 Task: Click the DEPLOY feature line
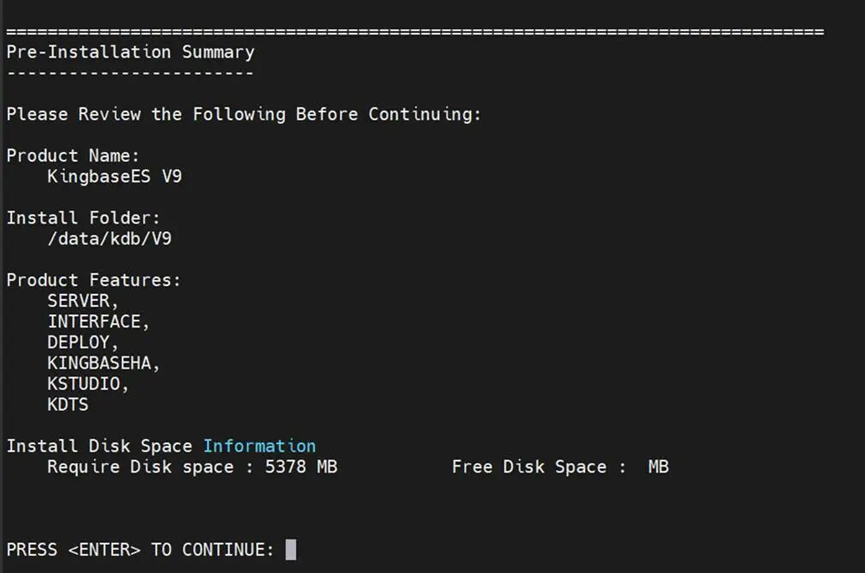coord(82,343)
